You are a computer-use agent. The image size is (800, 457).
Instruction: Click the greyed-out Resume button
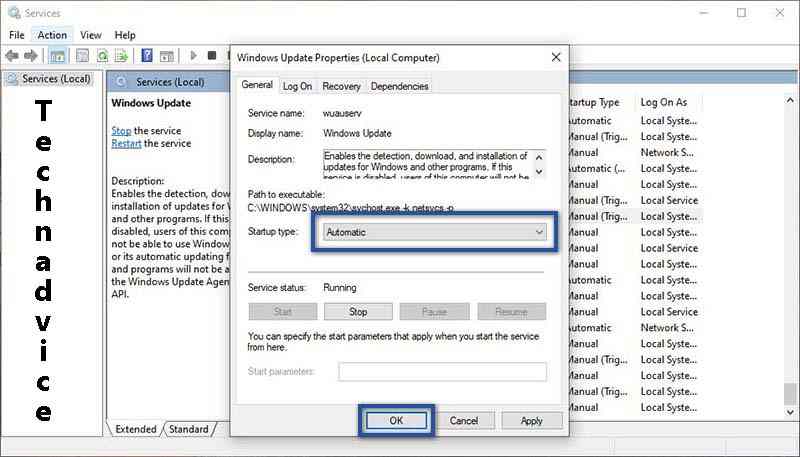point(511,312)
